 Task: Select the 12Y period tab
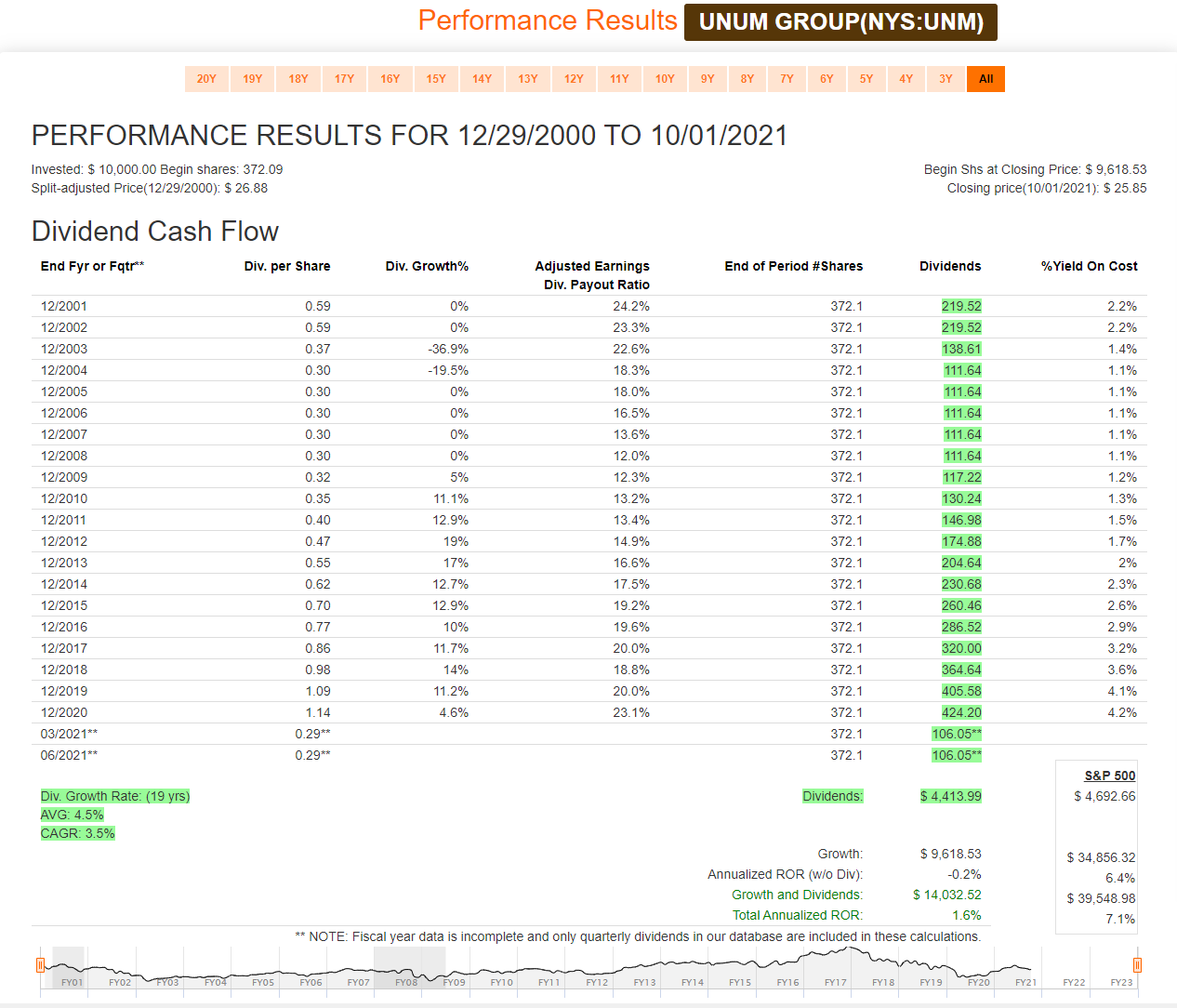(574, 79)
